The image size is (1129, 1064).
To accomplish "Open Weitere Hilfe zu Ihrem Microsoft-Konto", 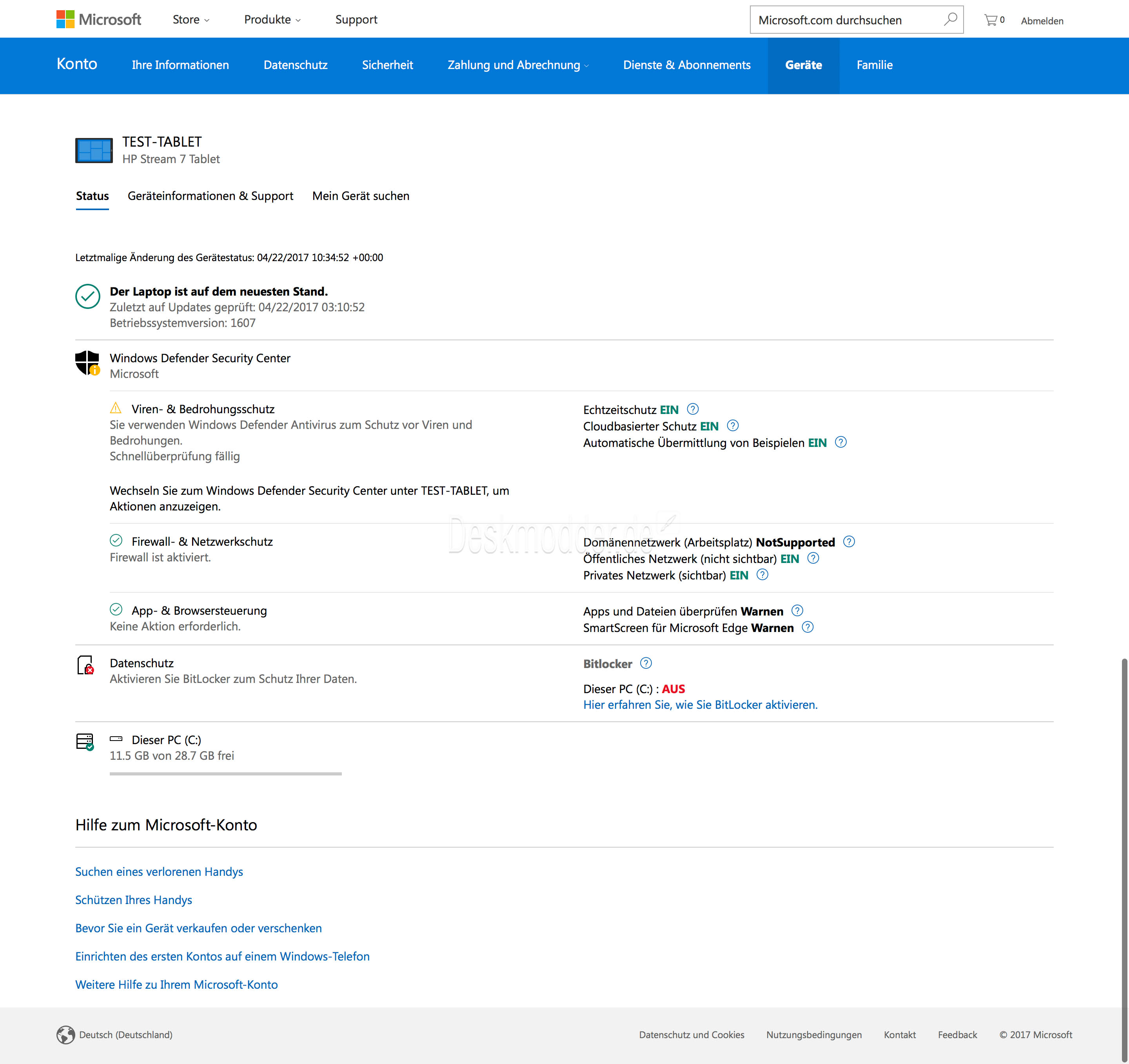I will (176, 984).
